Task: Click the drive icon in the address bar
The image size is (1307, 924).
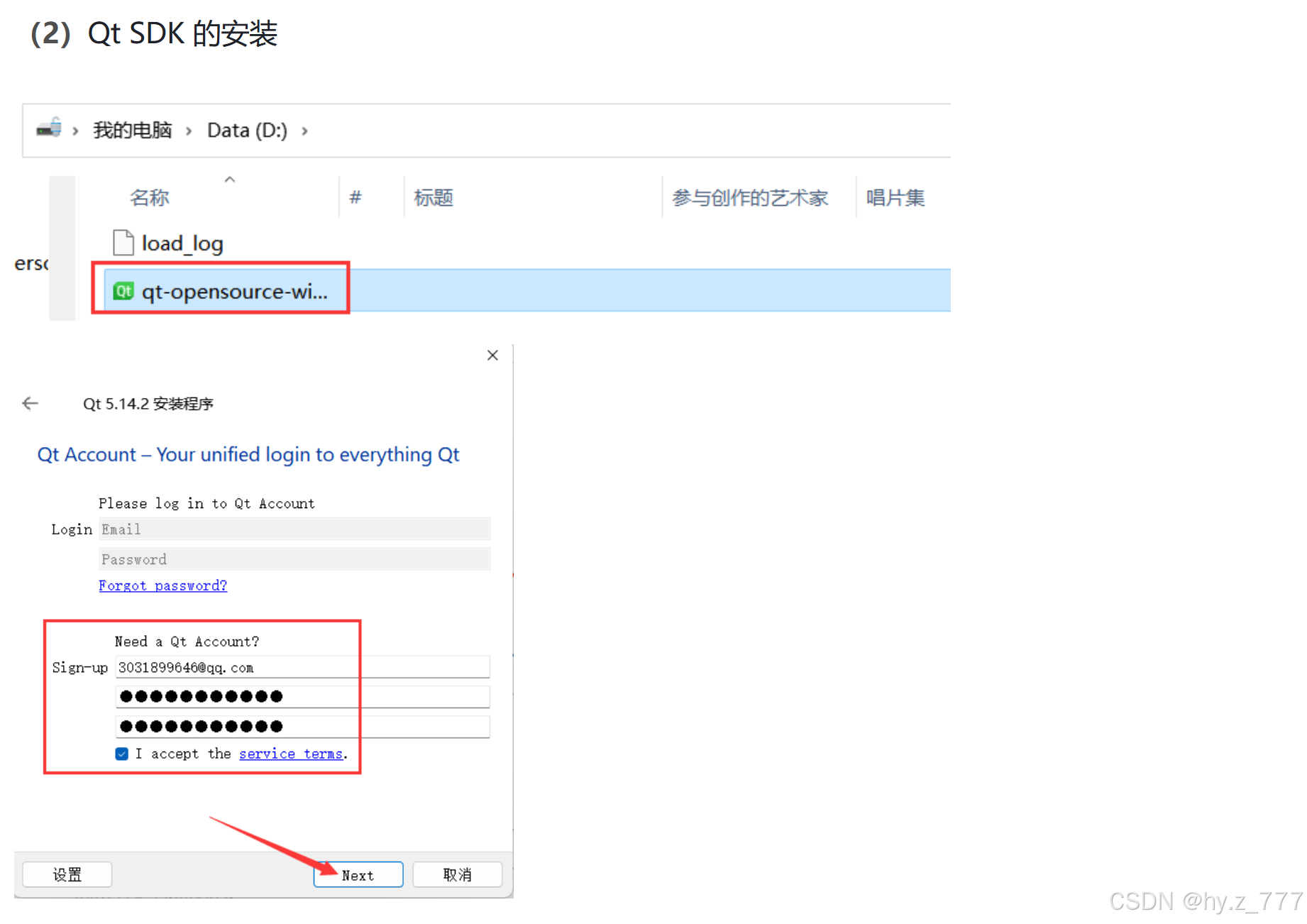Action: pyautogui.click(x=49, y=128)
